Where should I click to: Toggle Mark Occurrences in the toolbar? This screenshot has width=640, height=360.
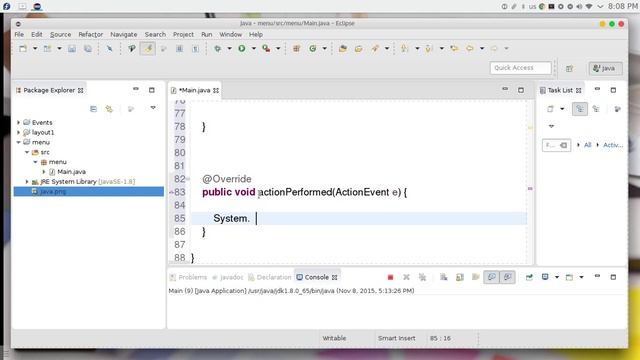coord(148,49)
